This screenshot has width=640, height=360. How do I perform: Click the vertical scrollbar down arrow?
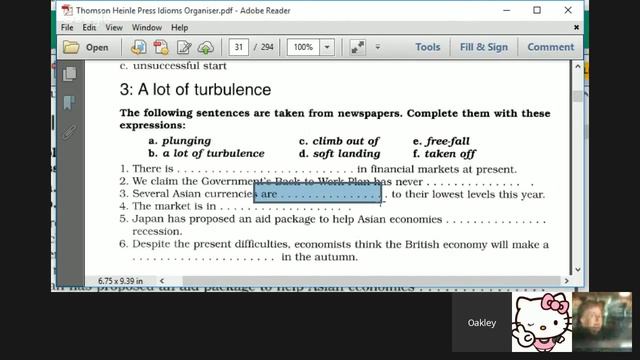point(578,269)
